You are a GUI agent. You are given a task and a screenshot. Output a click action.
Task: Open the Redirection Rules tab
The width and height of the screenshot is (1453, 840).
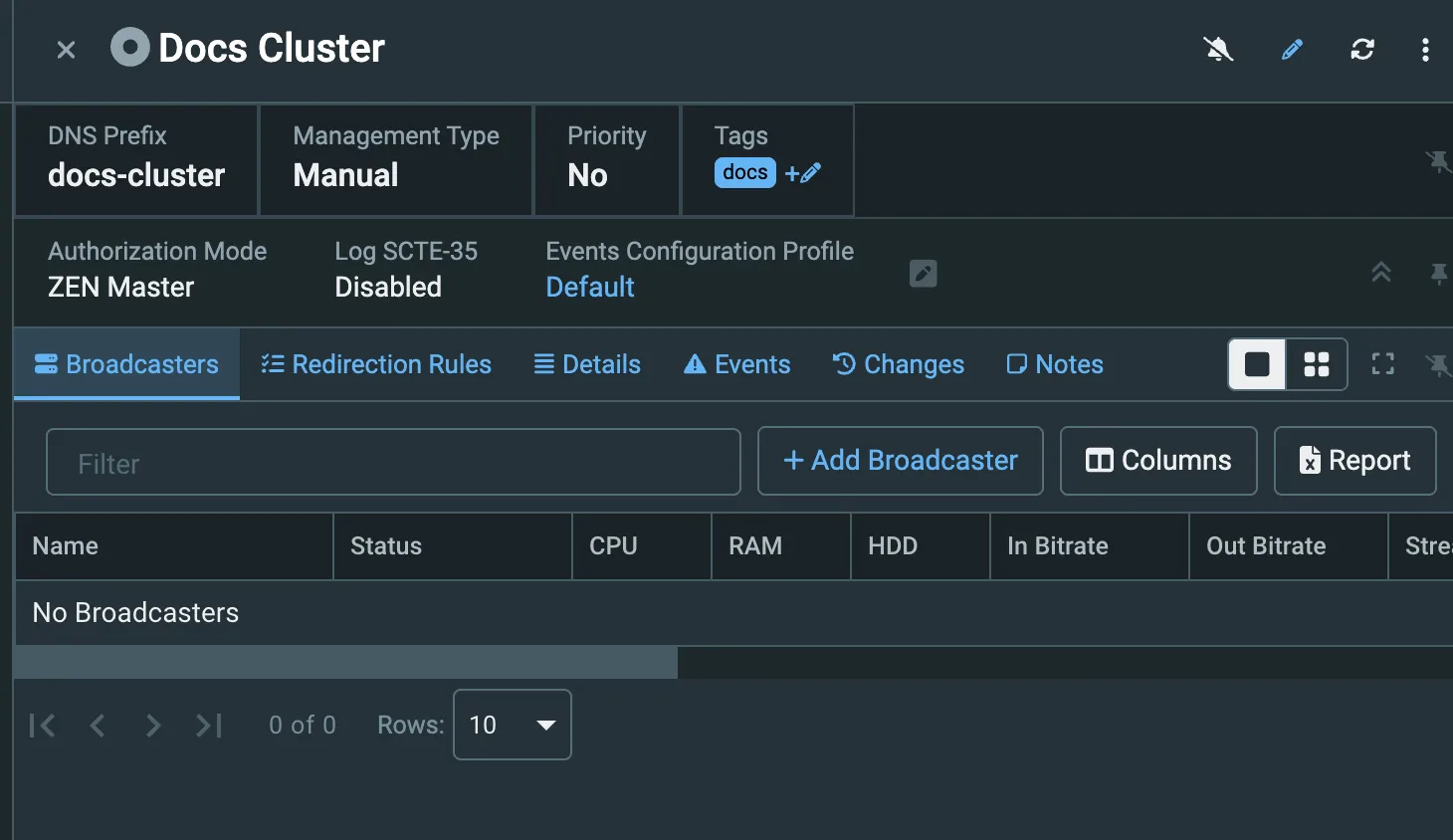click(376, 364)
